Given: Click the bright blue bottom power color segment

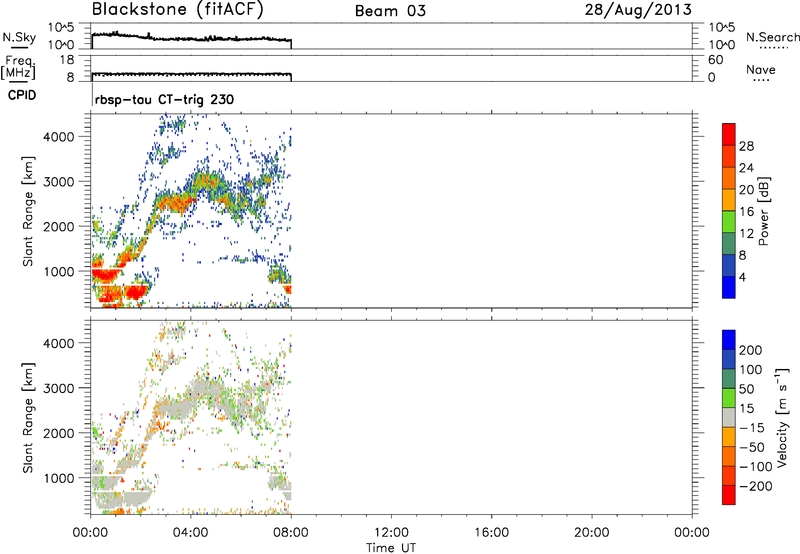Looking at the screenshot, I should [x=729, y=287].
